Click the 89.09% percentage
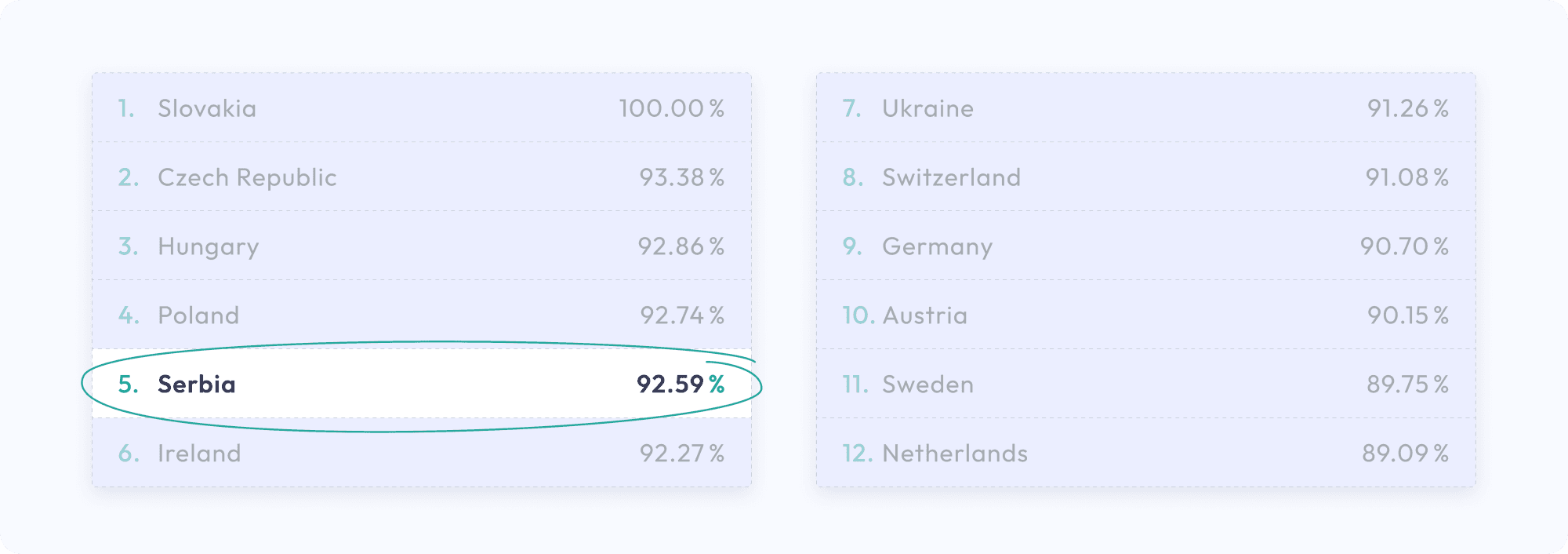 click(1405, 454)
